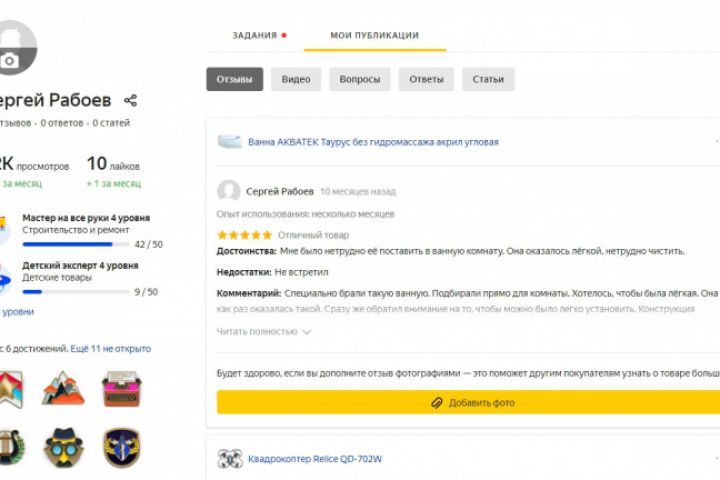The image size is (720, 480).
Task: Click the bathtub product thumbnail icon
Action: tap(230, 142)
